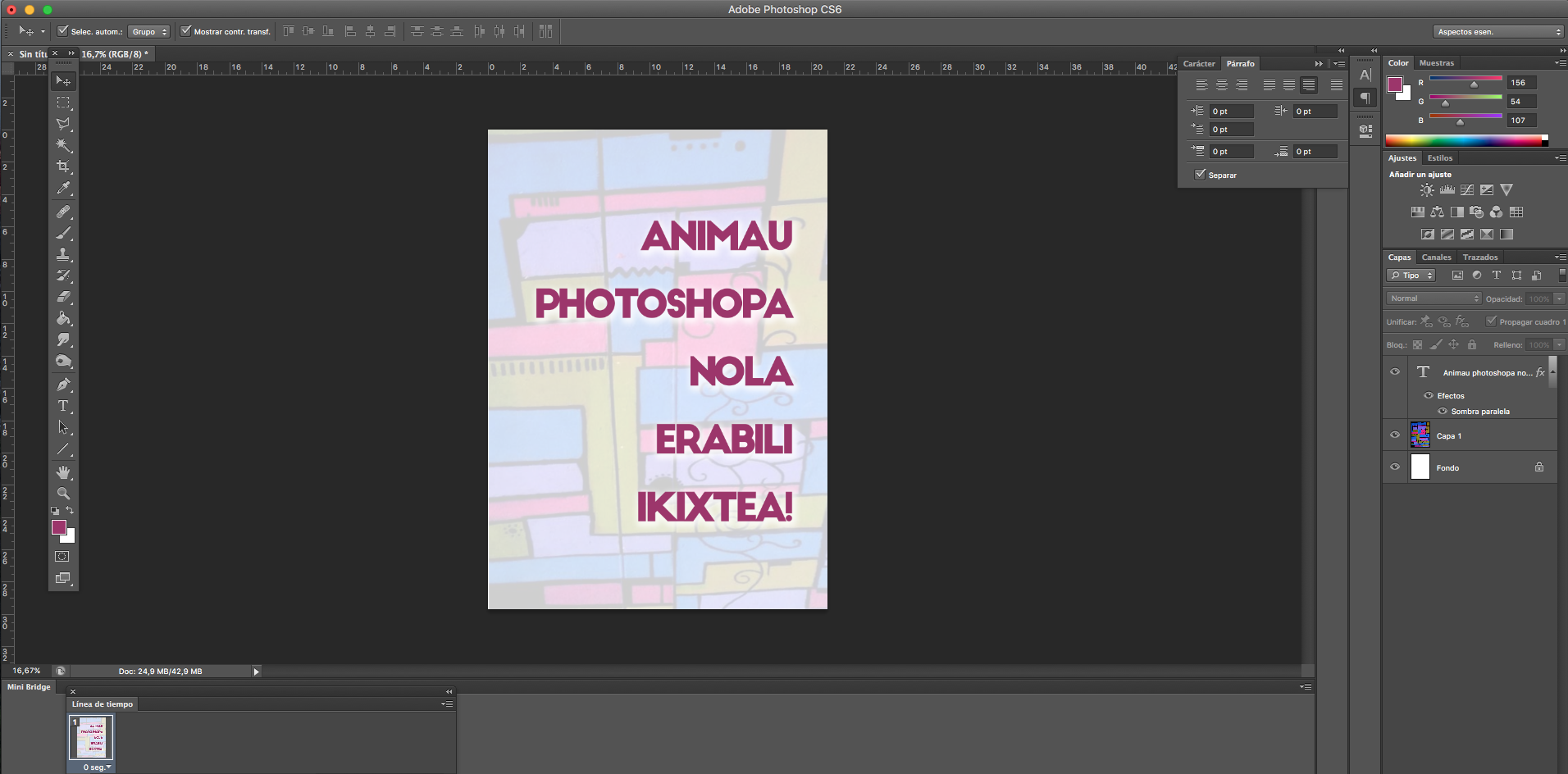Click the Lock all layer icon
This screenshot has width=1568, height=774.
tap(1472, 344)
